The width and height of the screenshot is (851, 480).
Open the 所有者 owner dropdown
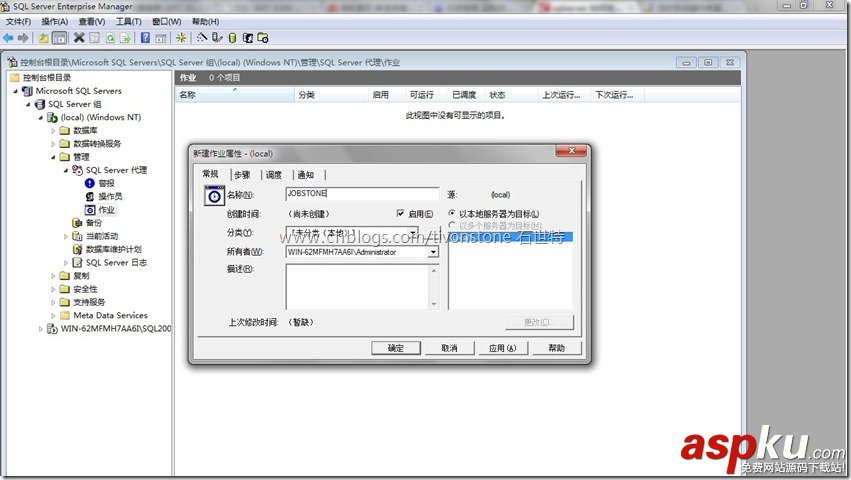[433, 252]
